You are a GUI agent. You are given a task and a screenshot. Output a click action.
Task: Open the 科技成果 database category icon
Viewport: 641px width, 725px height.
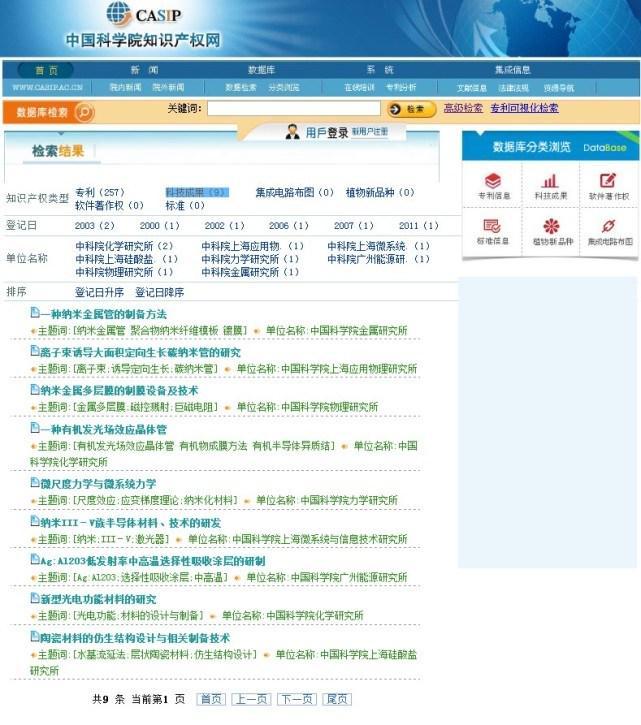click(550, 181)
